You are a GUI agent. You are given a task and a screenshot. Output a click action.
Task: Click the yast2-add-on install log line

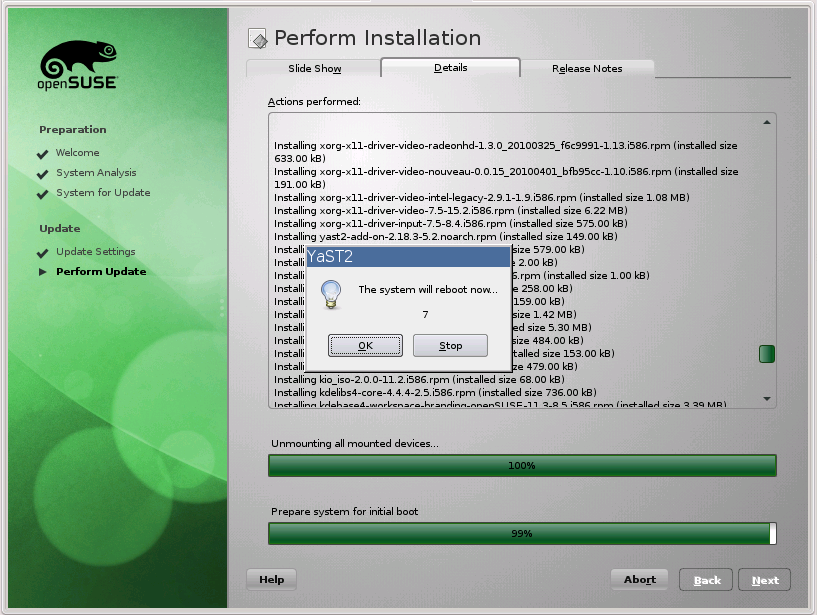pyautogui.click(x=446, y=237)
